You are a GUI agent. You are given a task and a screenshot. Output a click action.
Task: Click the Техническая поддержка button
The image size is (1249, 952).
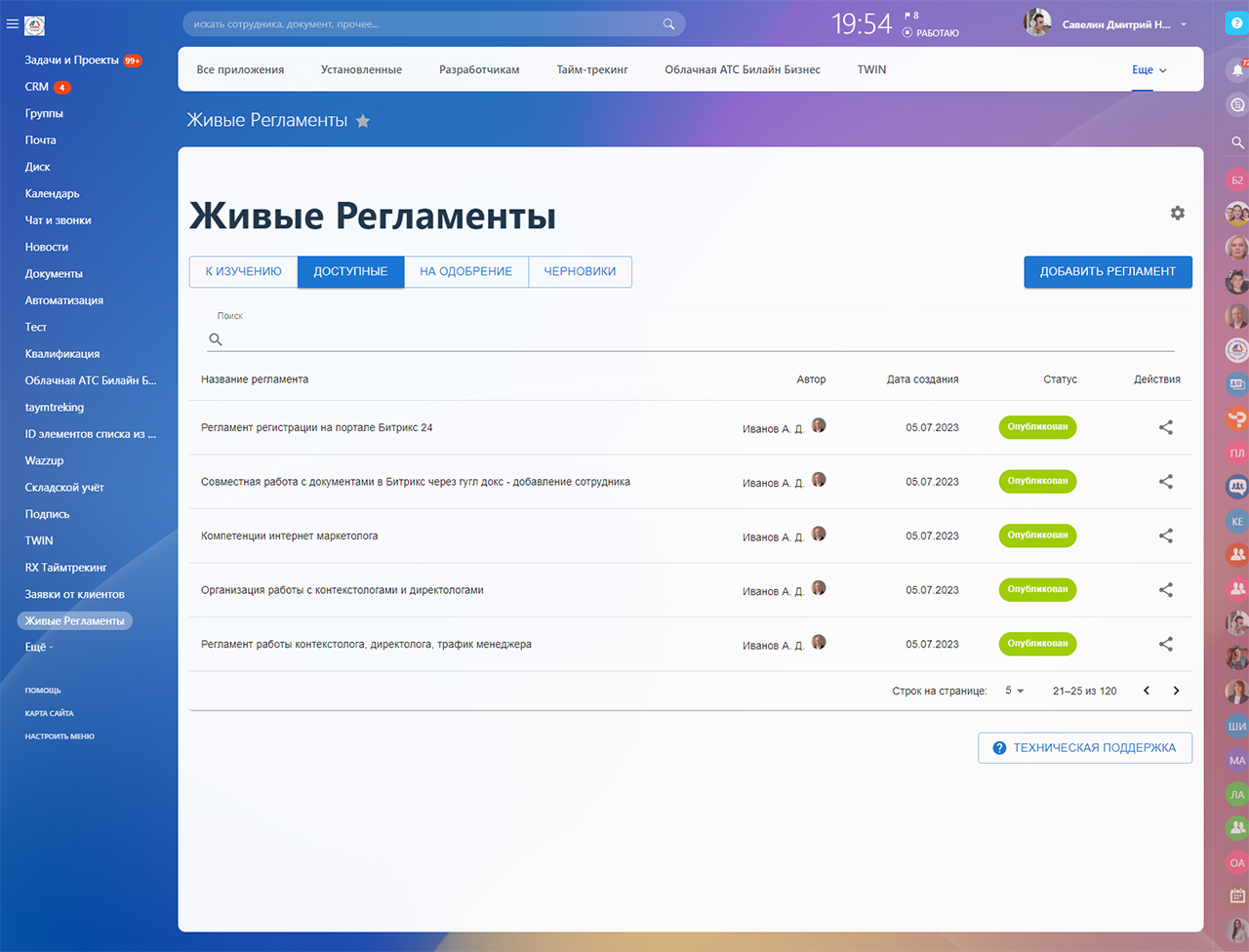coord(1084,748)
